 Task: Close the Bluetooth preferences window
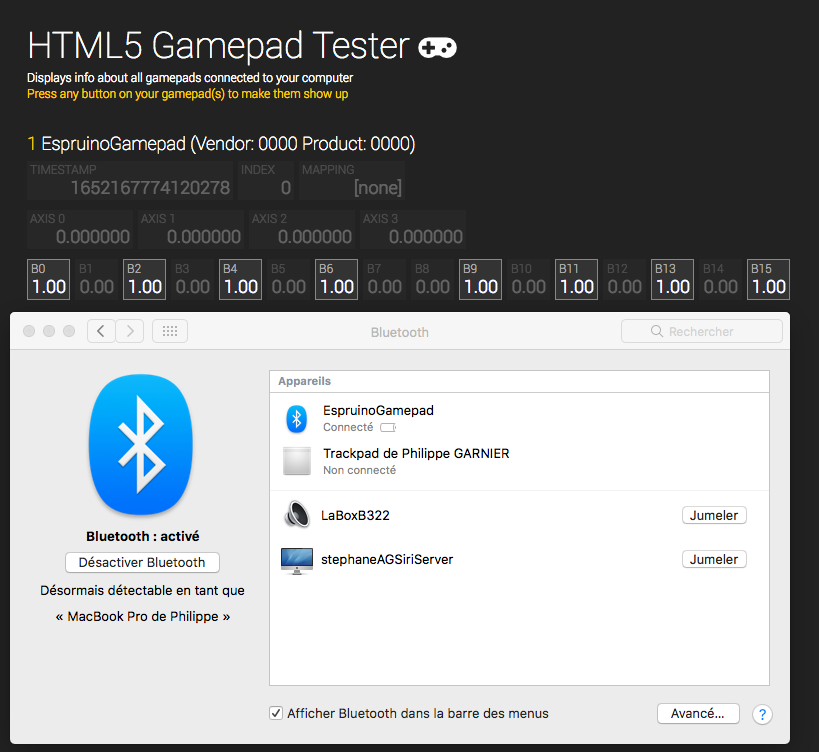pyautogui.click(x=29, y=331)
